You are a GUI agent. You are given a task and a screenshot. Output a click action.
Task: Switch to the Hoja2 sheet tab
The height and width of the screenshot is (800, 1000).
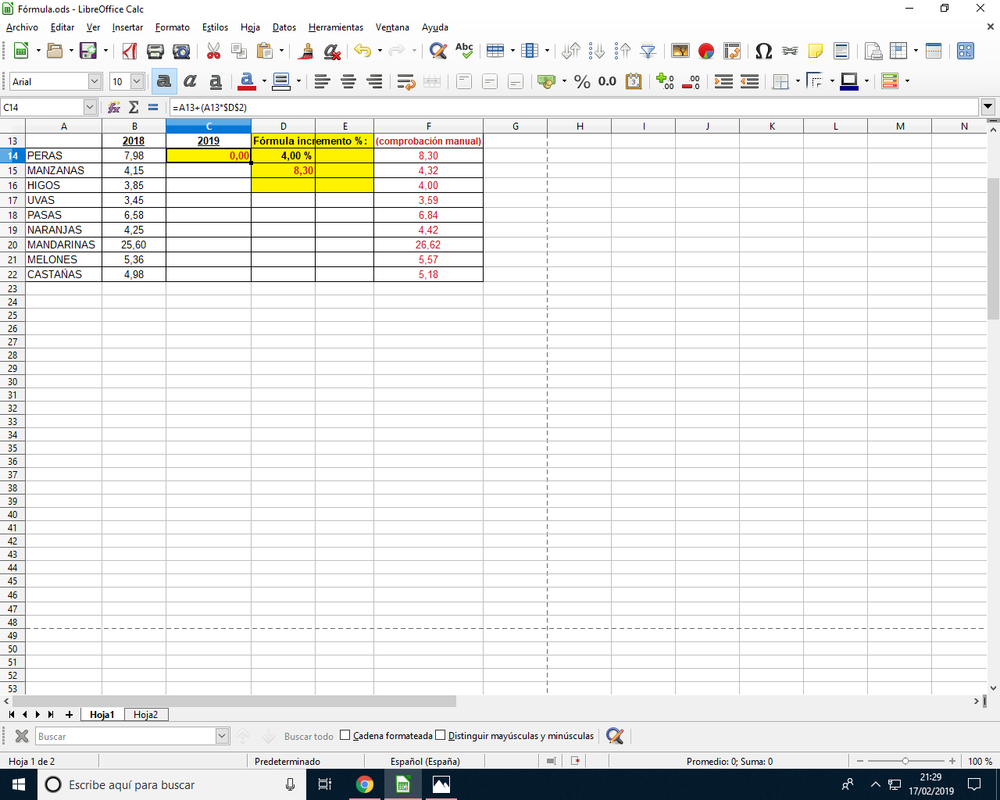[x=145, y=715]
